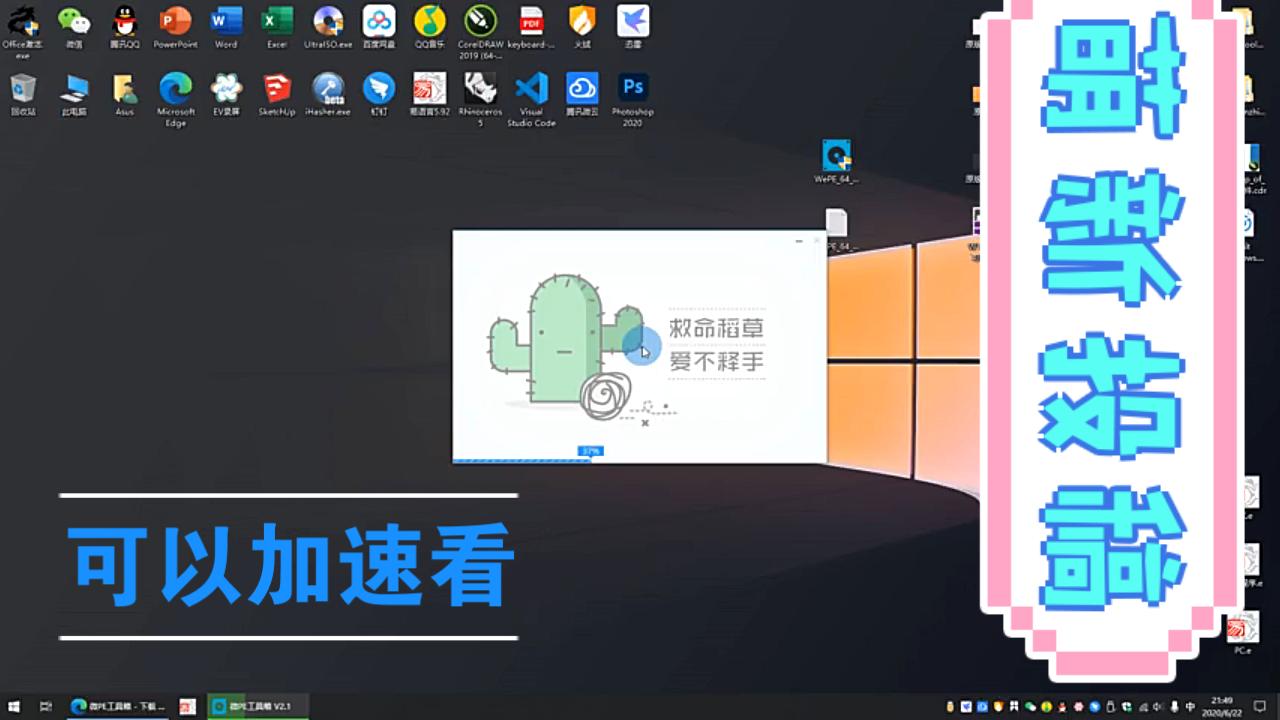Select UltraISO.exe desktop icon
Viewport: 1280px width, 720px height.
(x=328, y=27)
